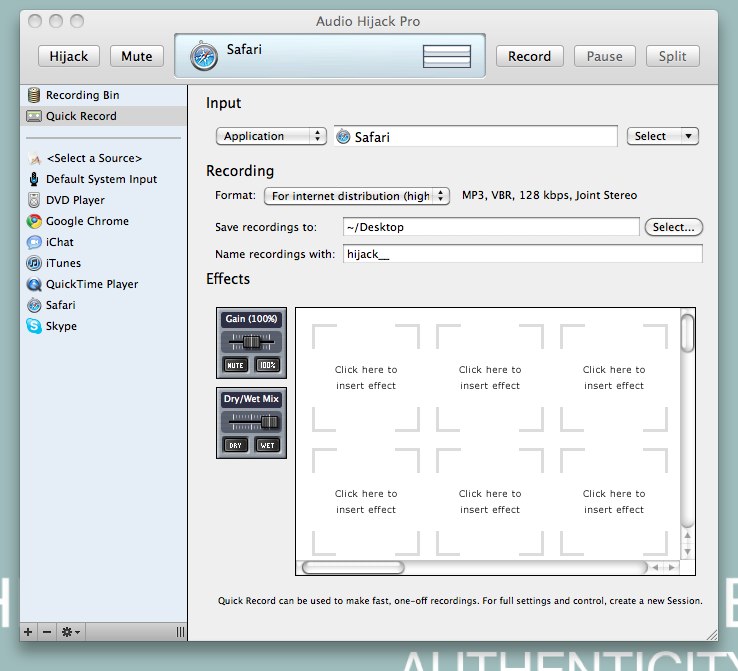This screenshot has width=738, height=671.
Task: Click effects scroll right arrow
Action: point(672,567)
